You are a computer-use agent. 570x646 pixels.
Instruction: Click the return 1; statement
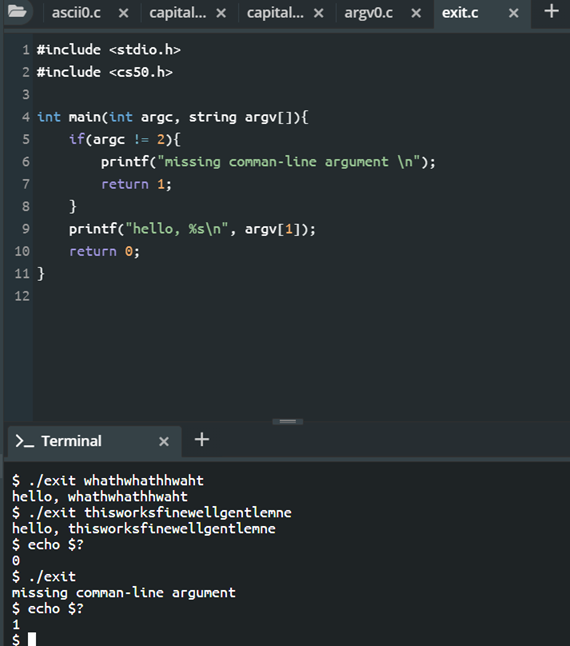click(136, 184)
